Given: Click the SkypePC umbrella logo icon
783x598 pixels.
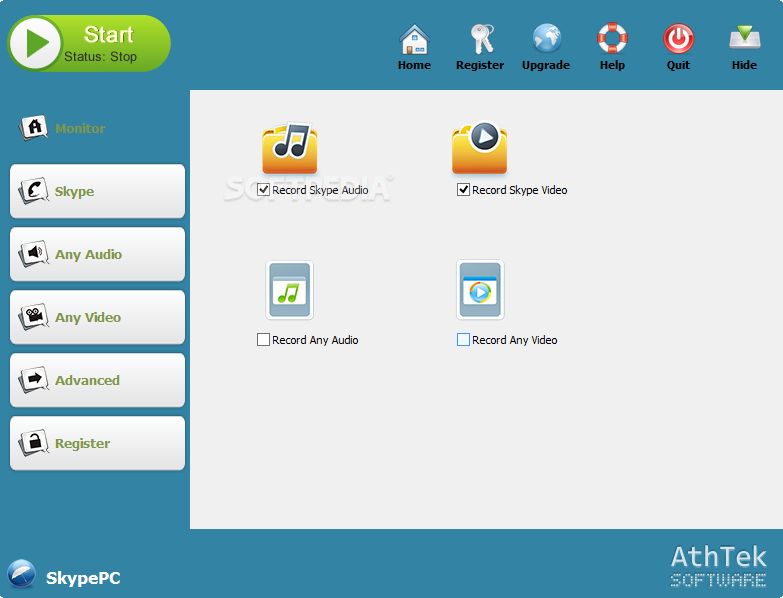Looking at the screenshot, I should click(x=21, y=574).
